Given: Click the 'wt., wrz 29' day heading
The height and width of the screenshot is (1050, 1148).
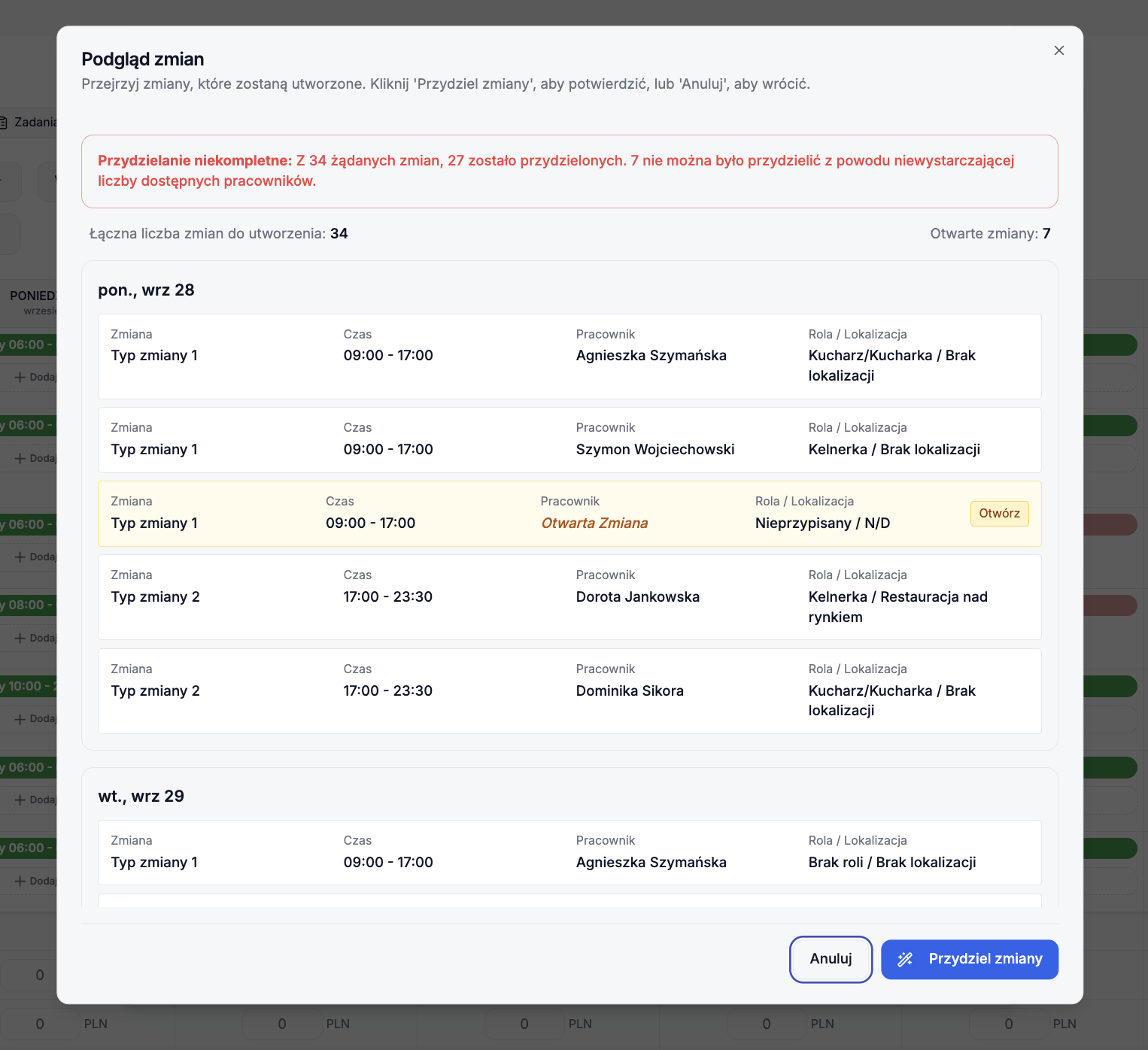Looking at the screenshot, I should pyautogui.click(x=141, y=797).
